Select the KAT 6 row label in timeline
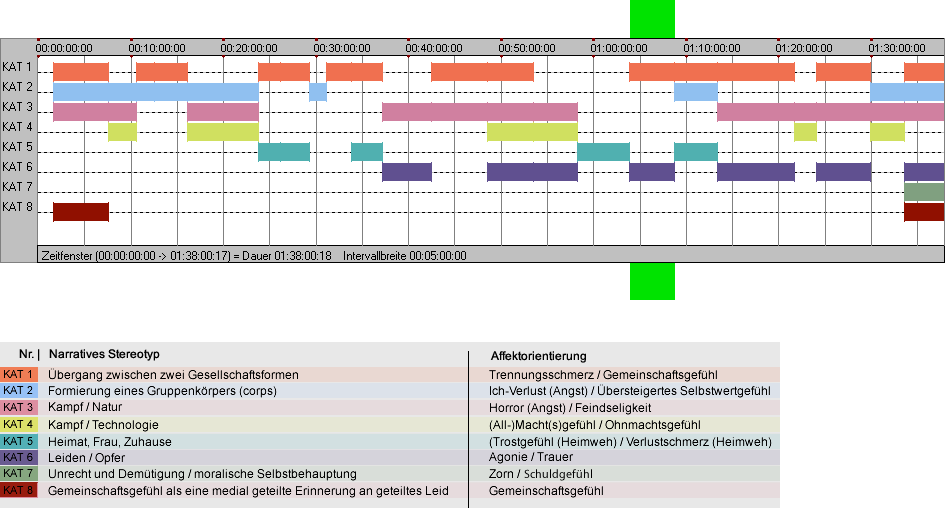Screen dimensions: 945x530 coord(17,166)
